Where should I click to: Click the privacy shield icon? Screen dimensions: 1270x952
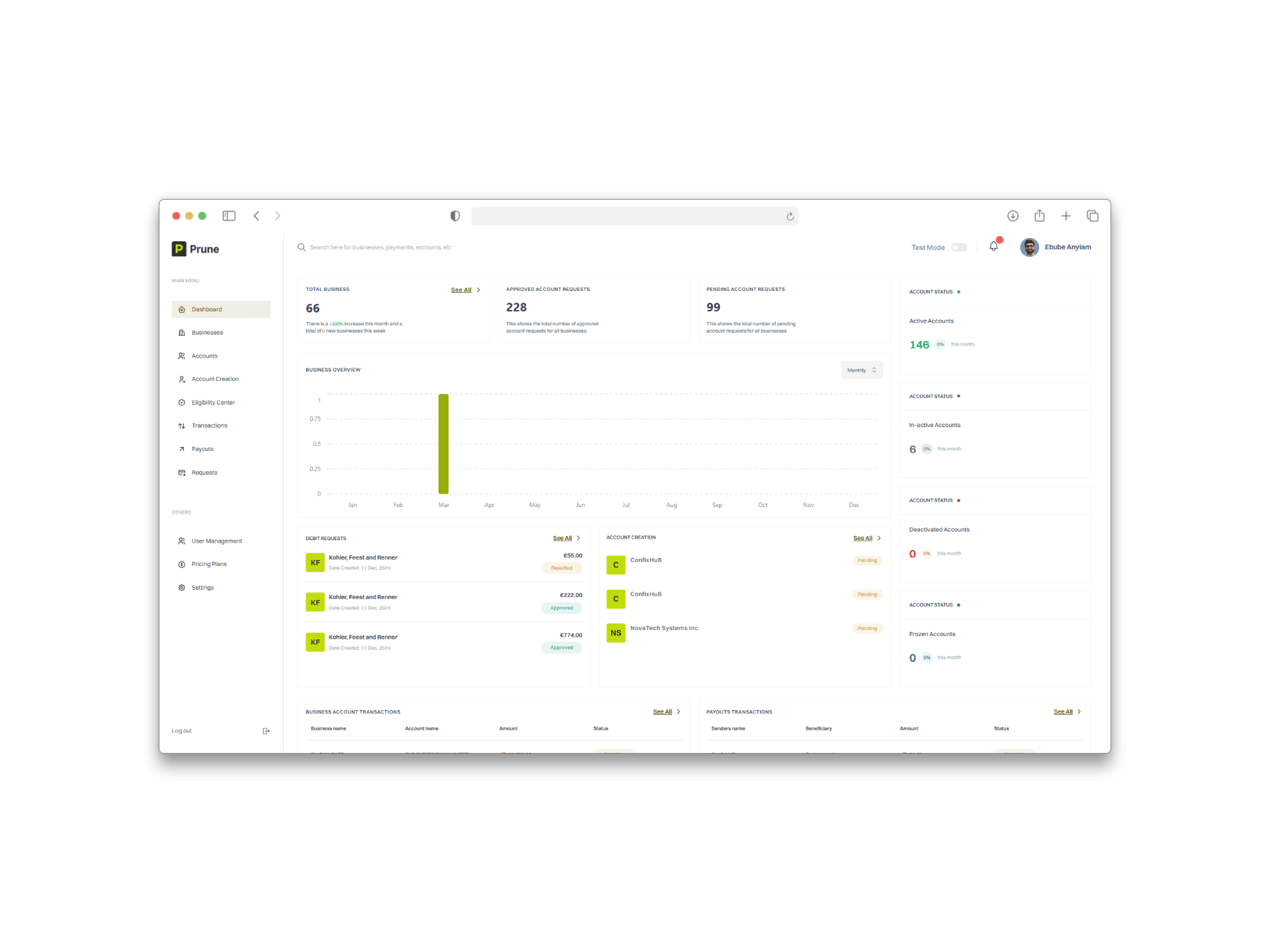click(455, 216)
